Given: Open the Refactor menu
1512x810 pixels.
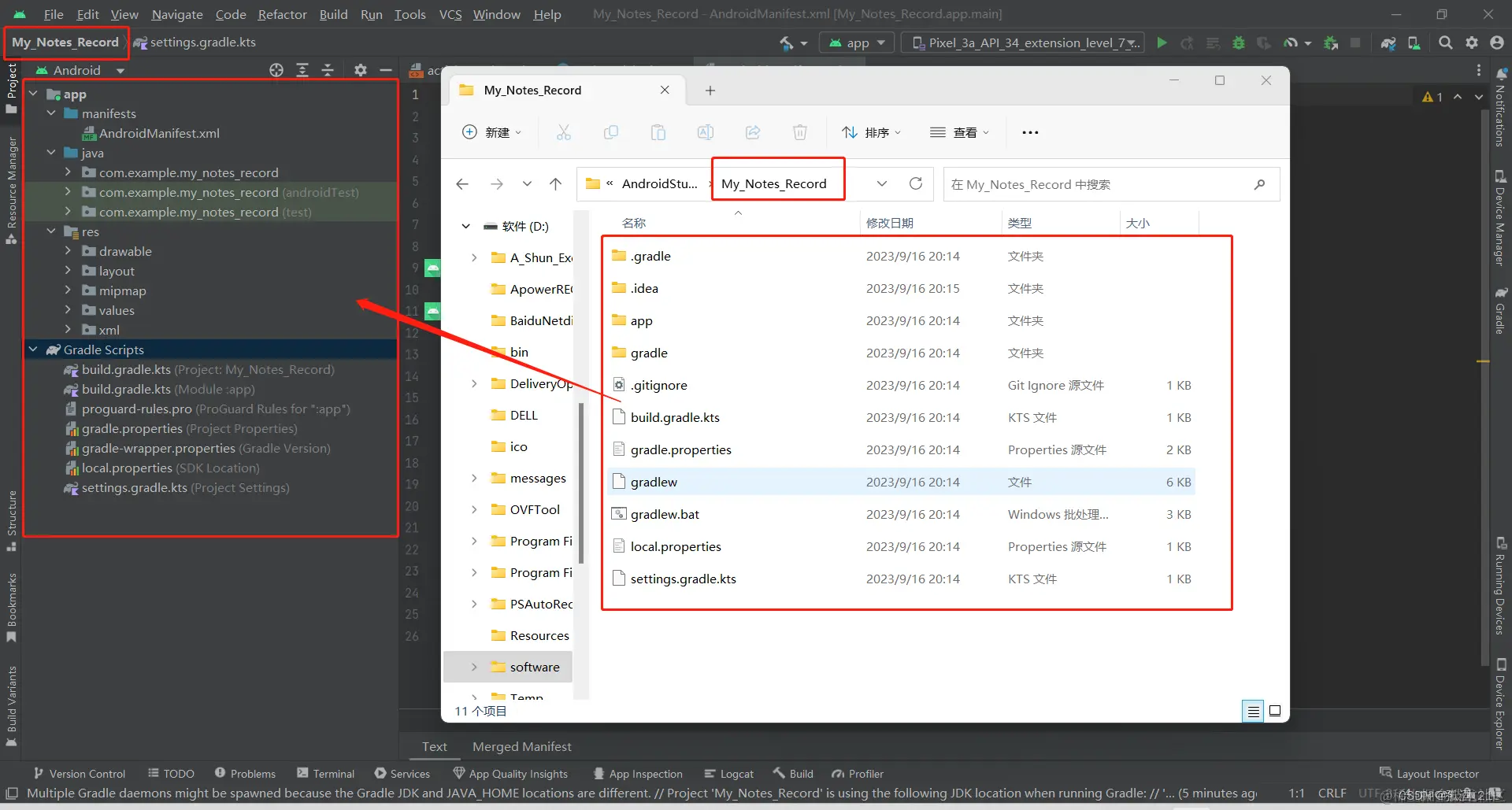Looking at the screenshot, I should tap(282, 14).
